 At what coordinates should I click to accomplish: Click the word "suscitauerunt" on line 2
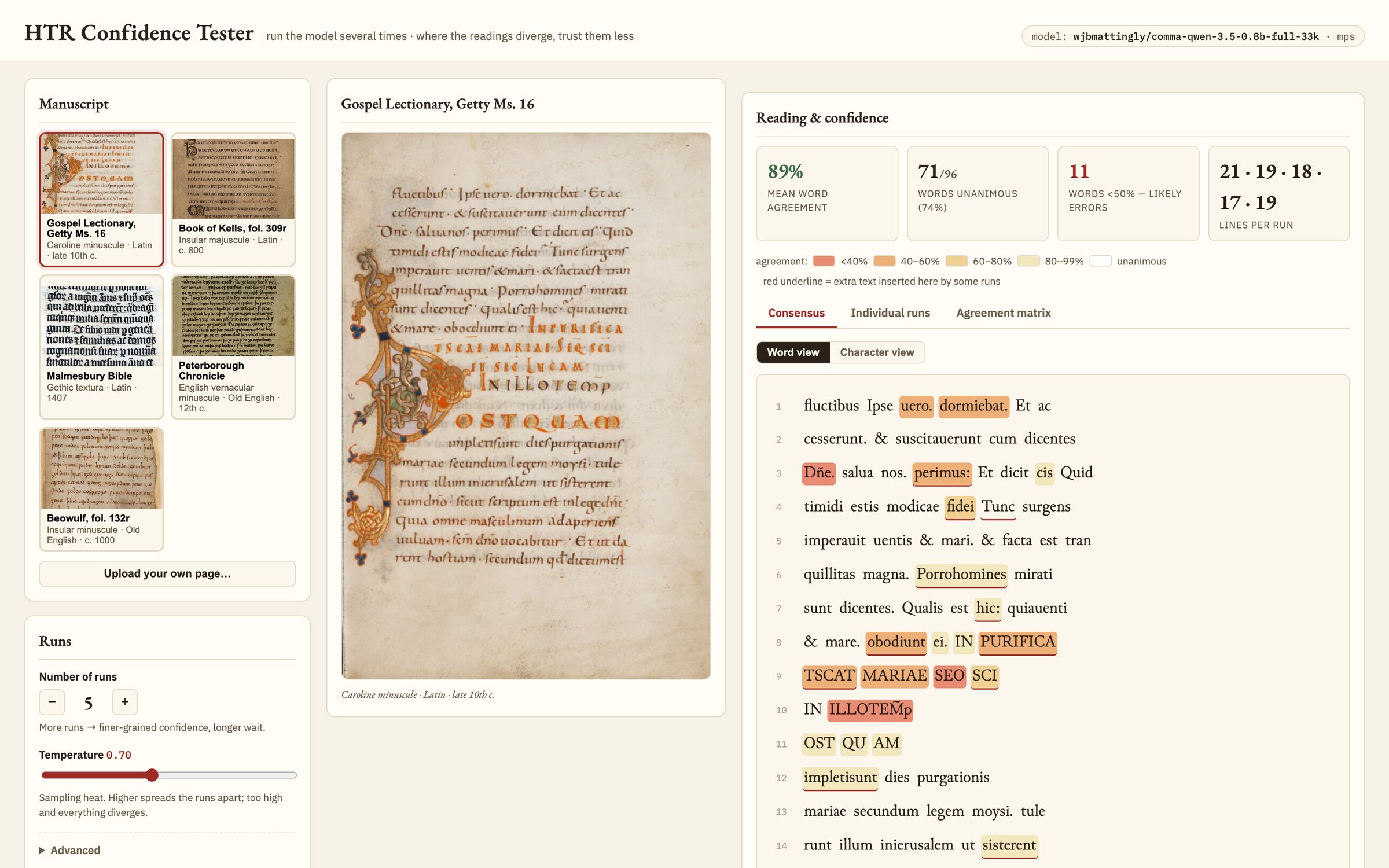[939, 439]
